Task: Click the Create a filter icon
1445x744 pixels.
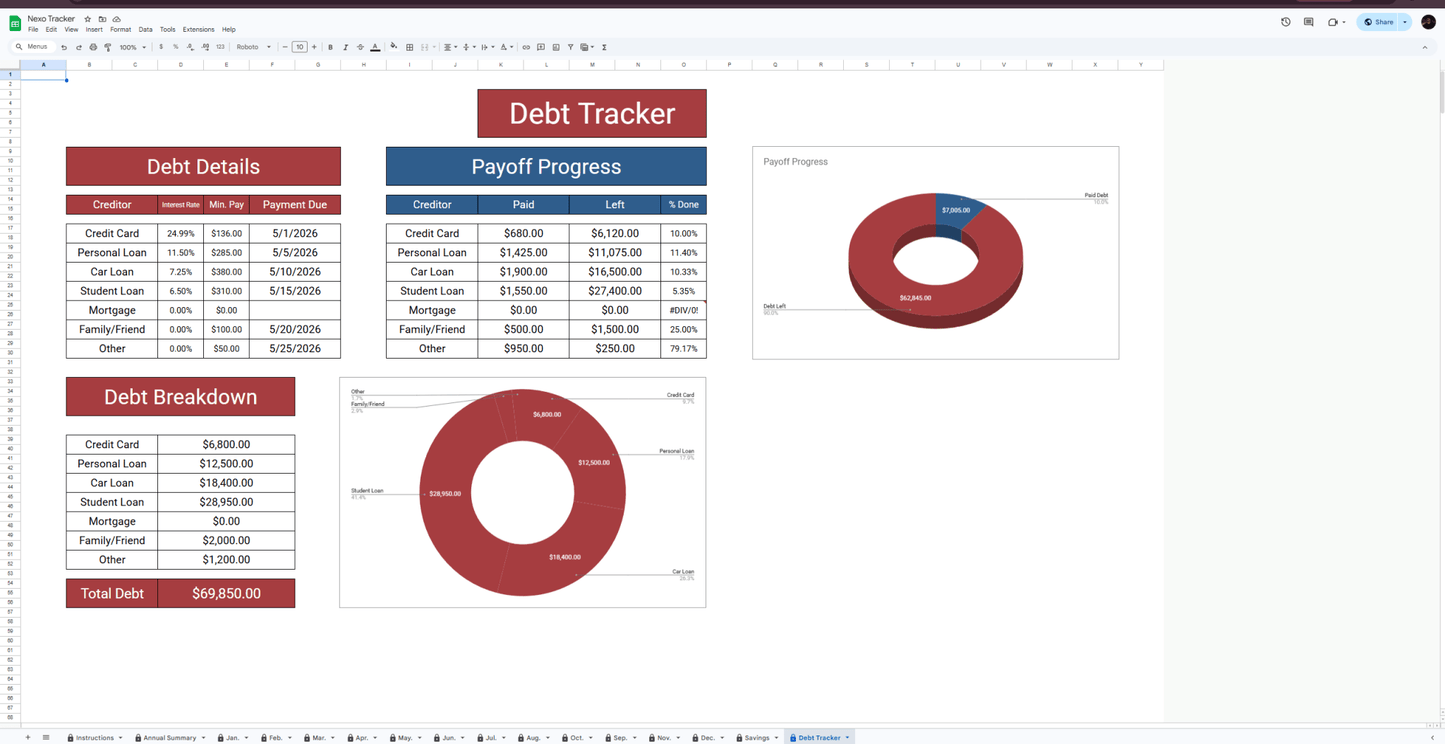Action: 571,47
